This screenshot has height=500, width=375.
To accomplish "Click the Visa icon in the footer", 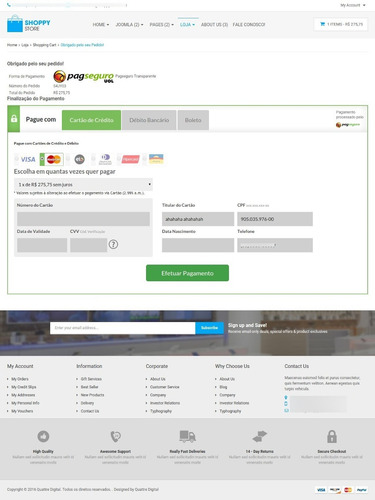I will [321, 490].
